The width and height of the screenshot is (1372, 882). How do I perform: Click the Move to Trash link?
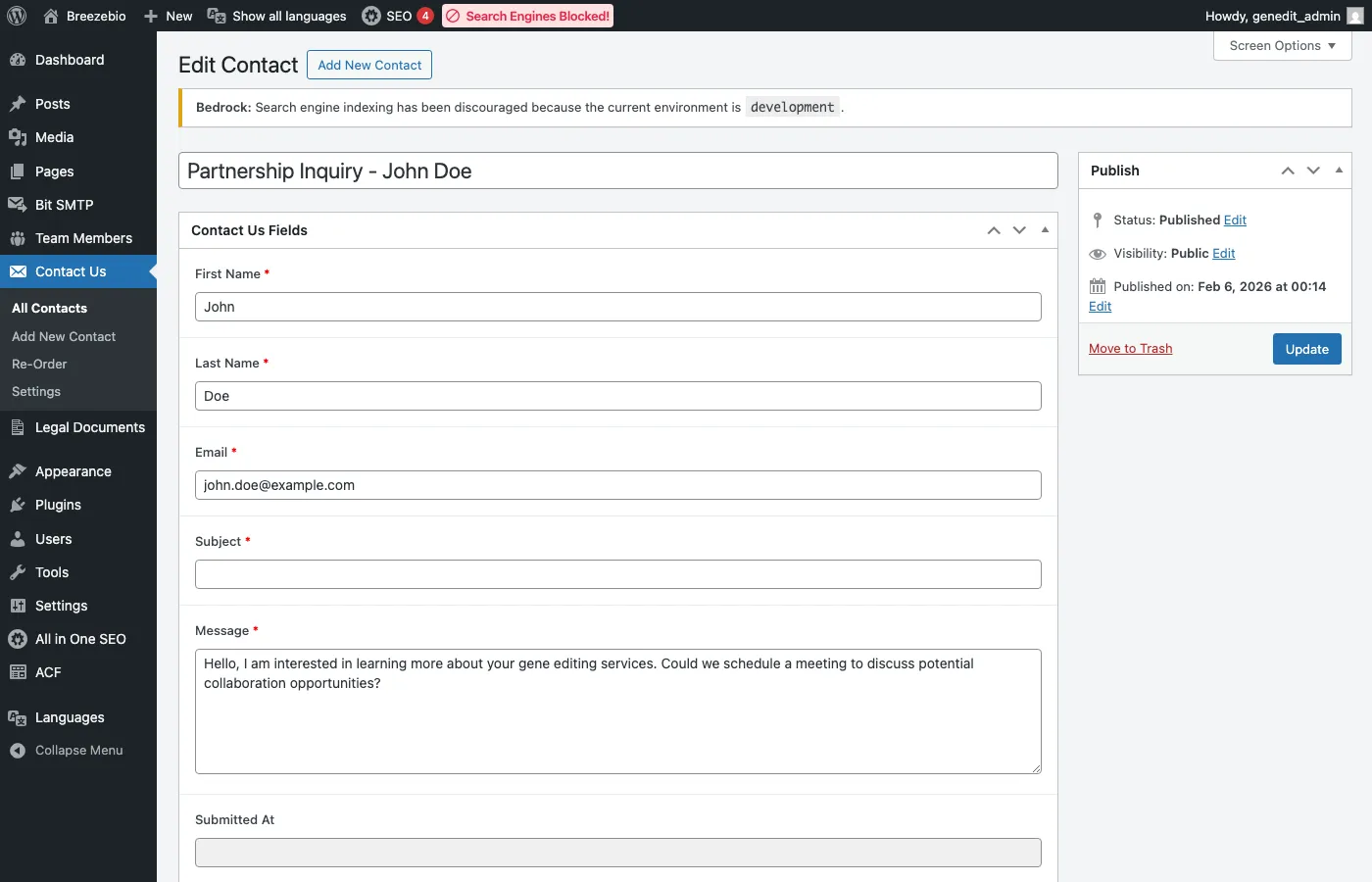click(x=1130, y=349)
